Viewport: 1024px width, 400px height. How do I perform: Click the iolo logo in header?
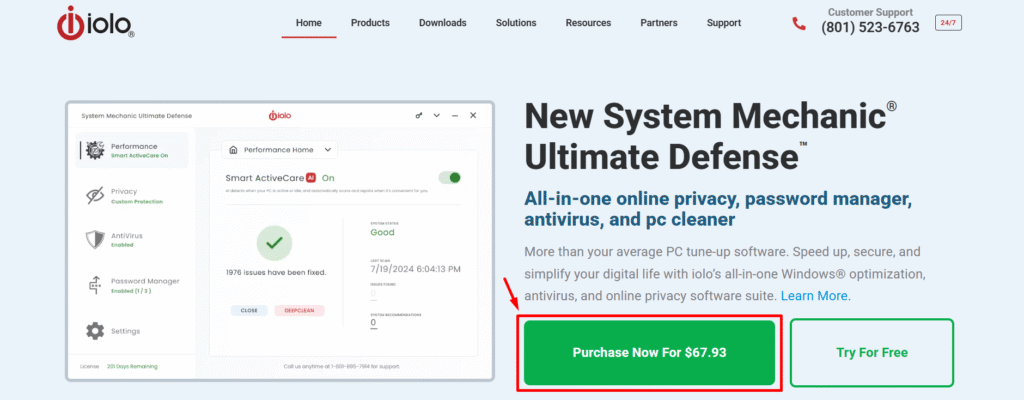[95, 24]
